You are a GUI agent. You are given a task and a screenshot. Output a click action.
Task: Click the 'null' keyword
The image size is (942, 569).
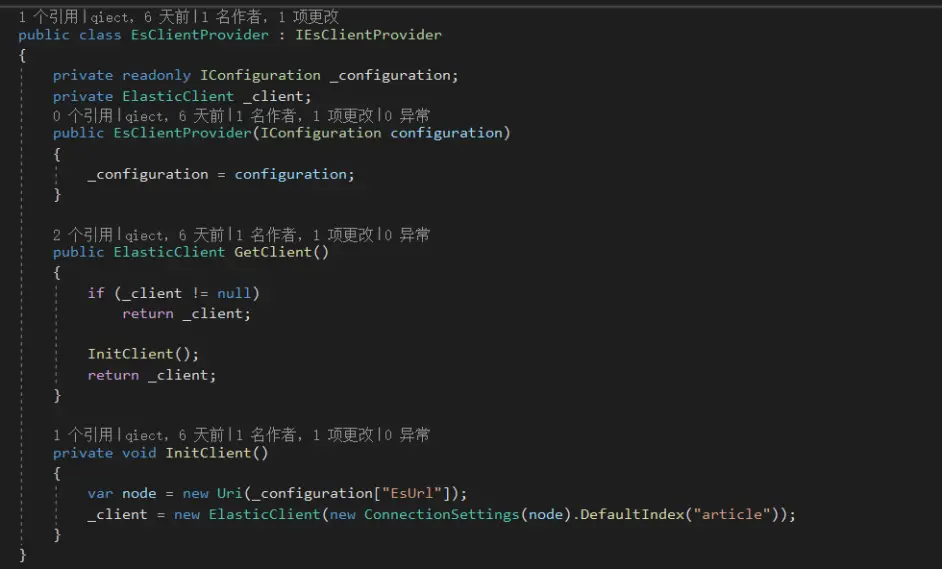tap(234, 293)
